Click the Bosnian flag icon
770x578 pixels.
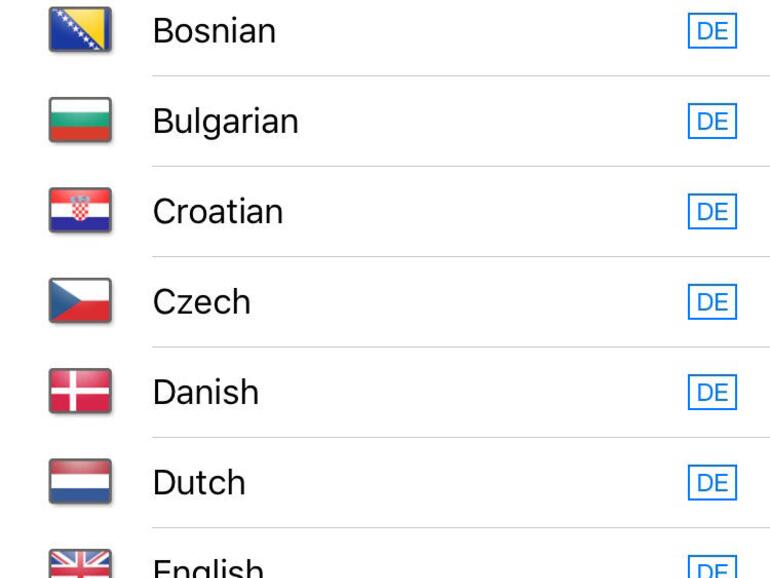click(x=80, y=30)
